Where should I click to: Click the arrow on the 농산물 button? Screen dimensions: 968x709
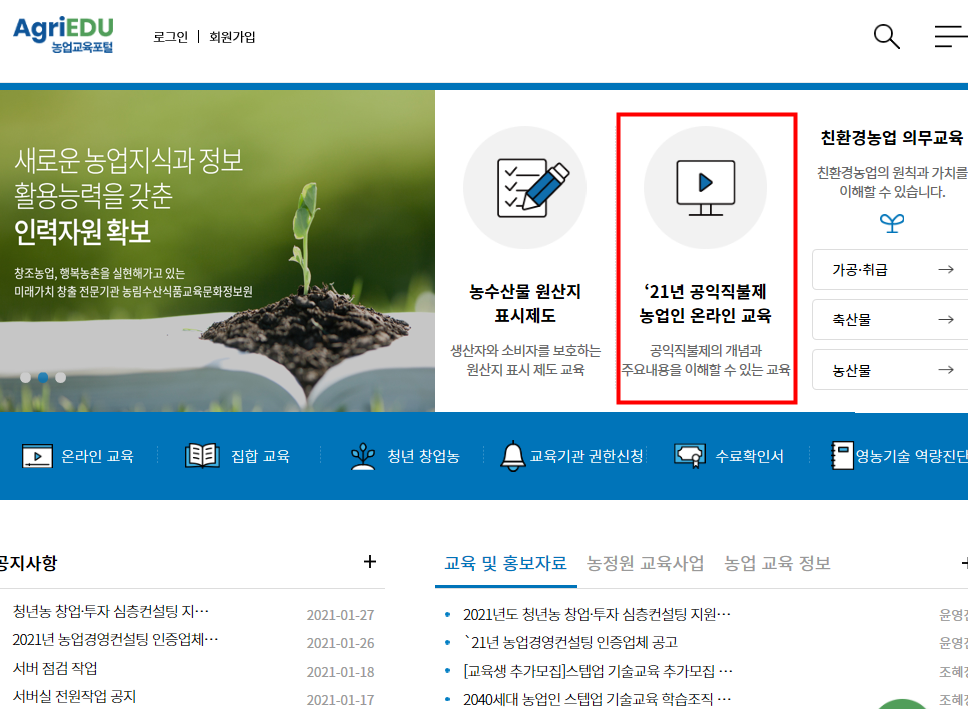(x=946, y=370)
